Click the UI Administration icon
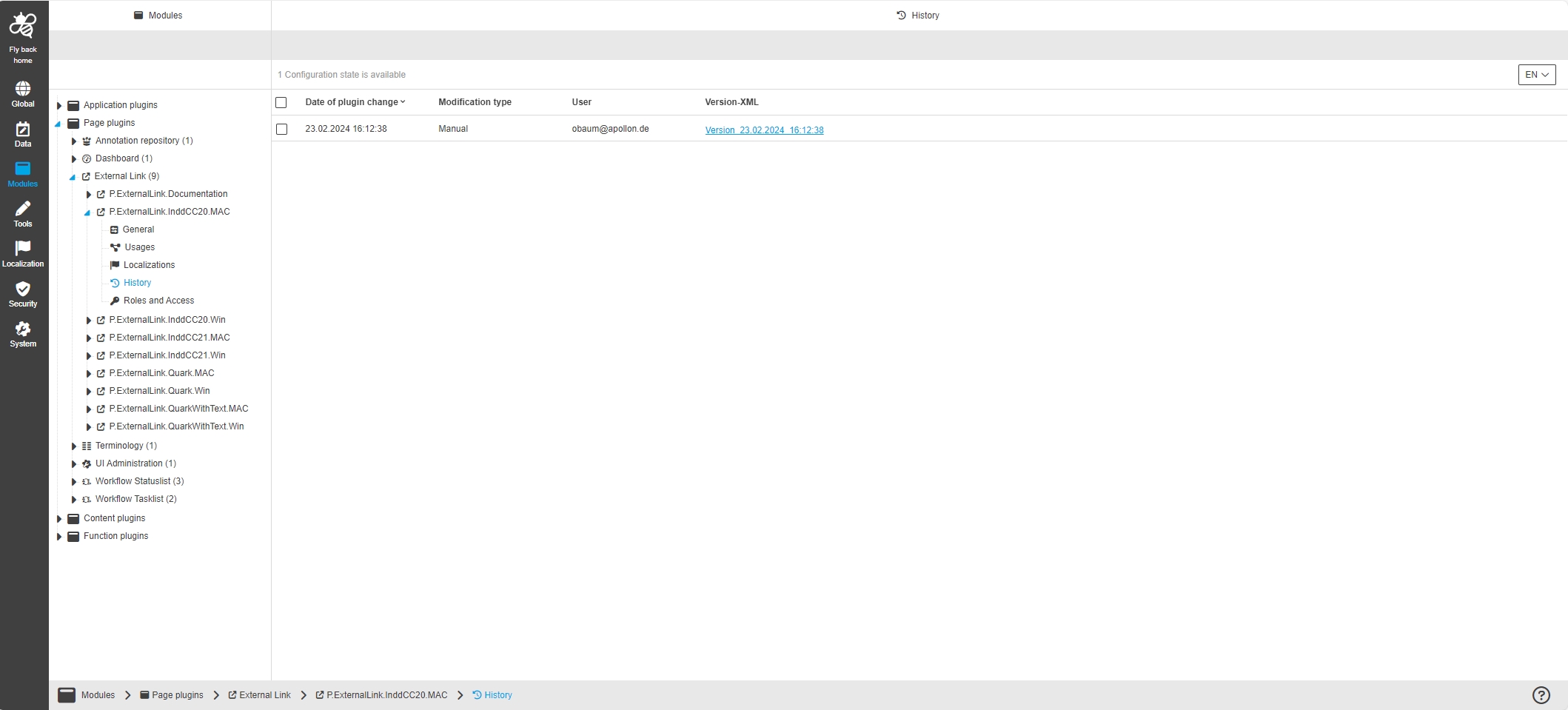 tap(87, 463)
